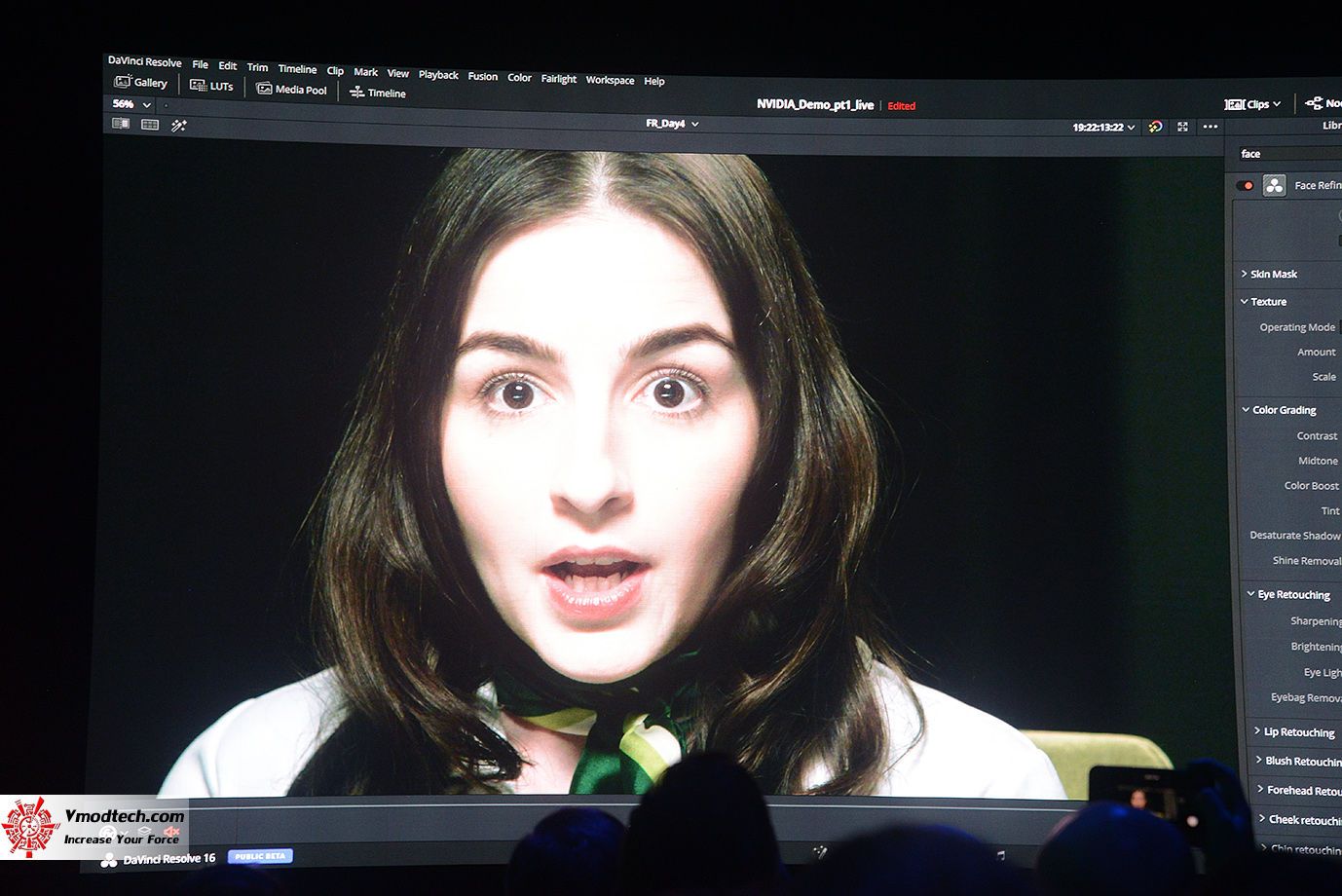Viewport: 1342px width, 896px height.
Task: Open the FR_Day4 timeline selector
Action: (670, 124)
